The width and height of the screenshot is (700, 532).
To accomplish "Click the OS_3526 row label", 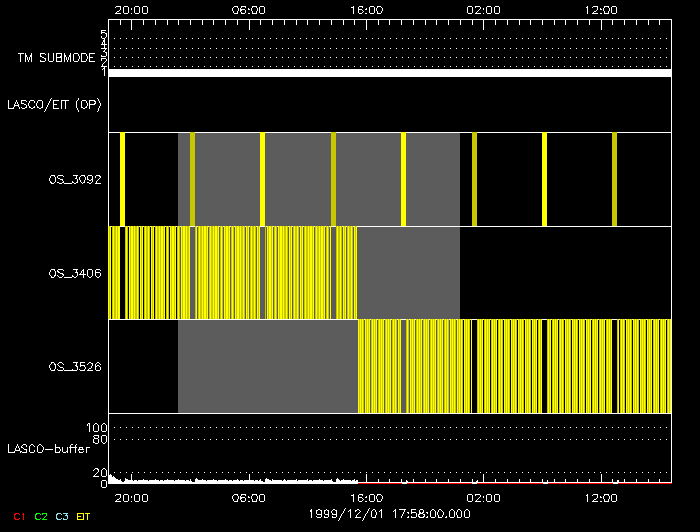I will (74, 367).
